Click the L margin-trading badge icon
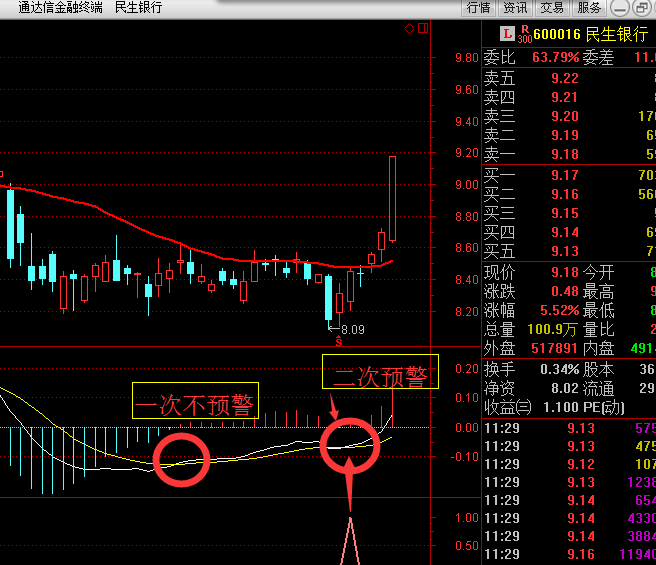This screenshot has width=656, height=565. (507, 34)
